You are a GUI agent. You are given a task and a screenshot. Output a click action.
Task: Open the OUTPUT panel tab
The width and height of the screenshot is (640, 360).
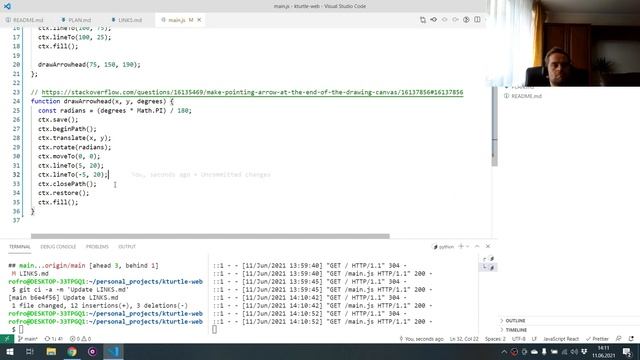point(127,247)
